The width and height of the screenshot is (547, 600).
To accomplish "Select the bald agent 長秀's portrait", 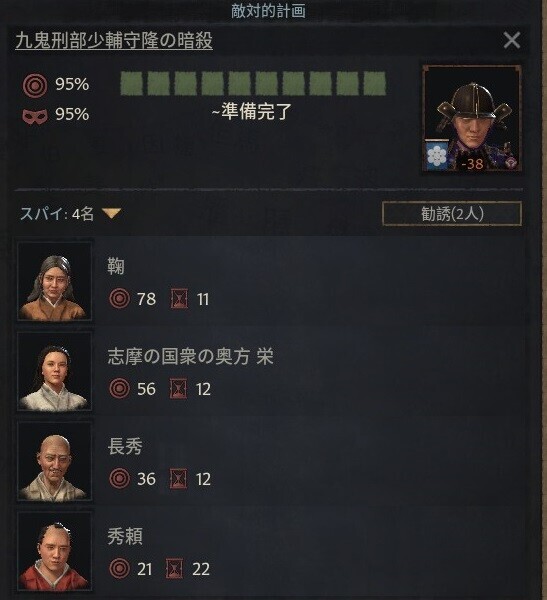I will point(55,461).
